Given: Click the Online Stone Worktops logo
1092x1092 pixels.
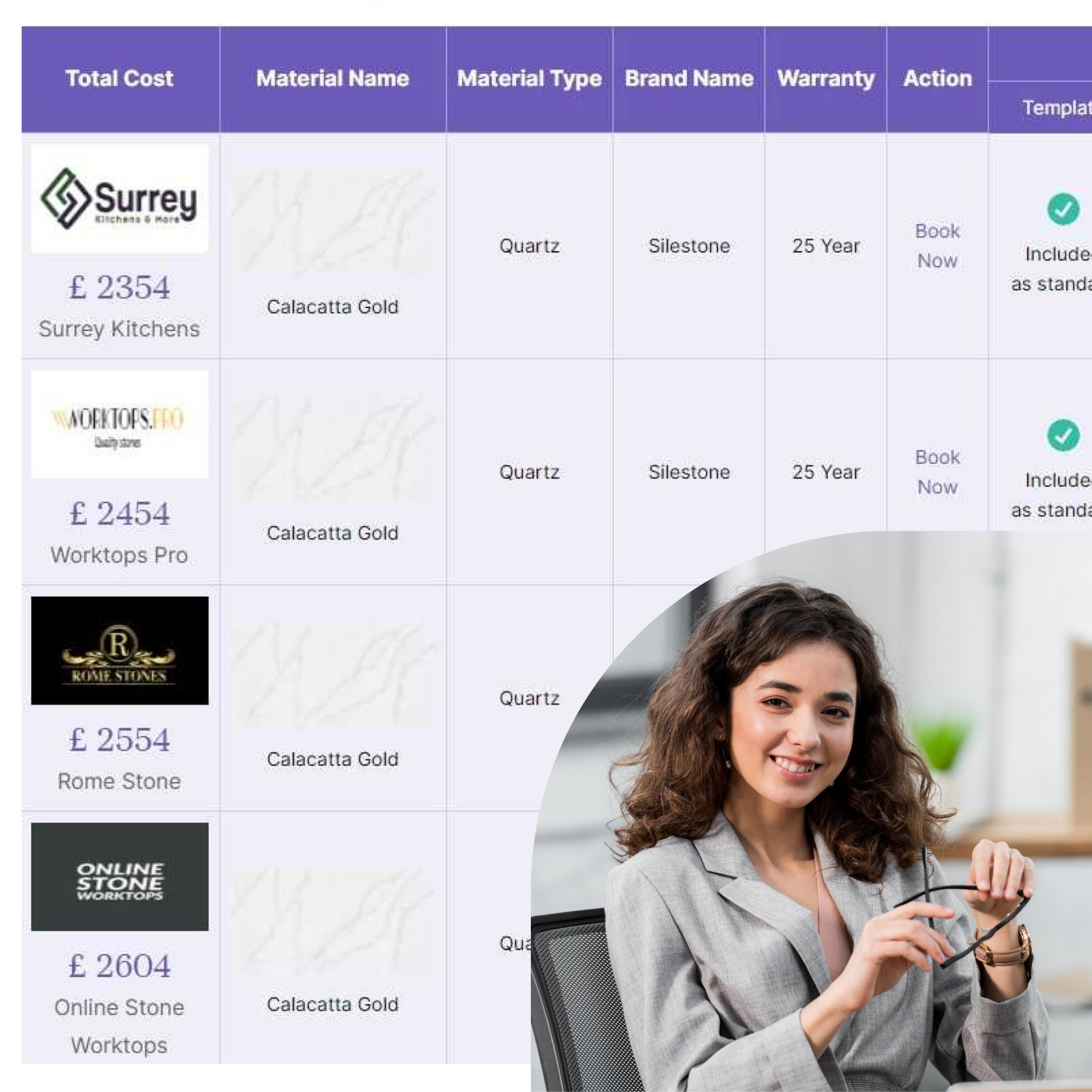Looking at the screenshot, I should [x=119, y=877].
